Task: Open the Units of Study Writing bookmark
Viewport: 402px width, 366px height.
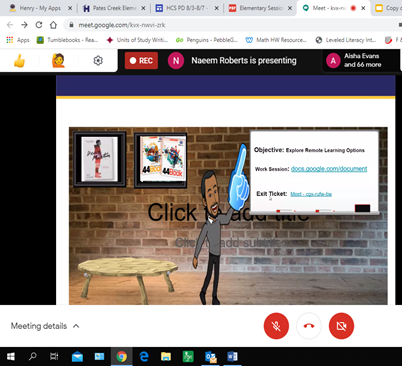Action: 137,40
